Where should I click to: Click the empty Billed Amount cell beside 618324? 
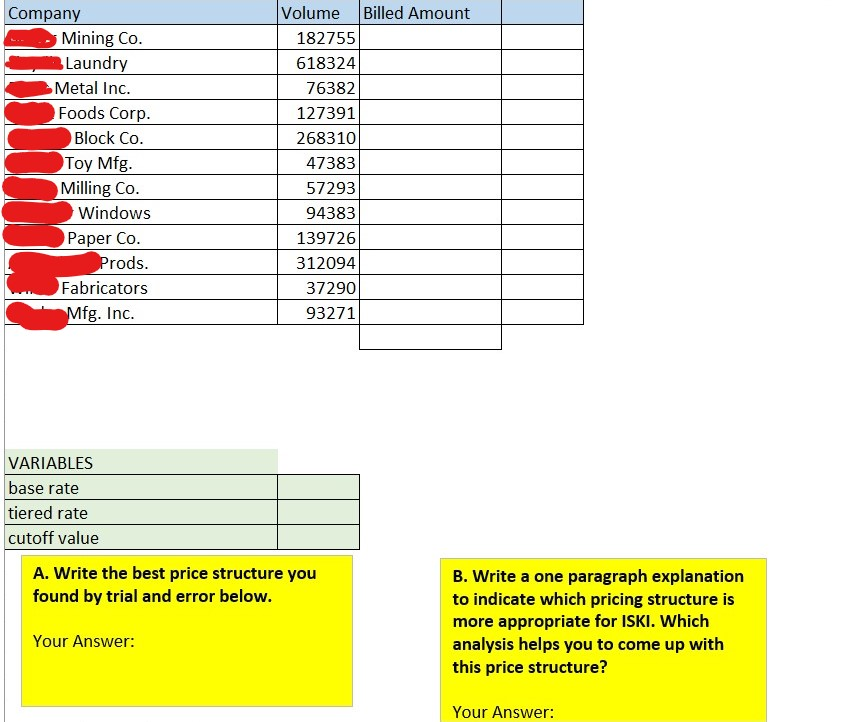430,62
